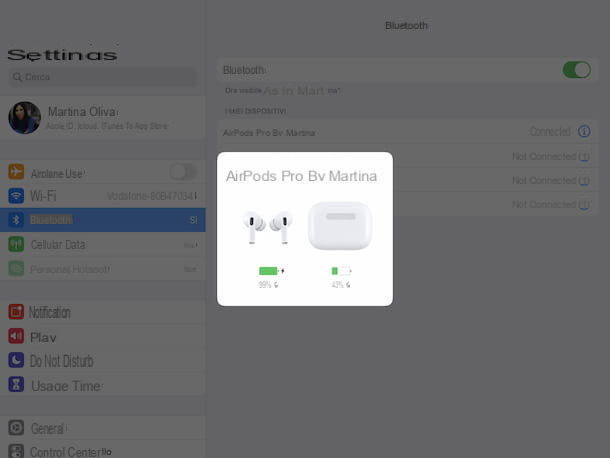
Task: Open Cellular Data settings
Action: (103, 244)
